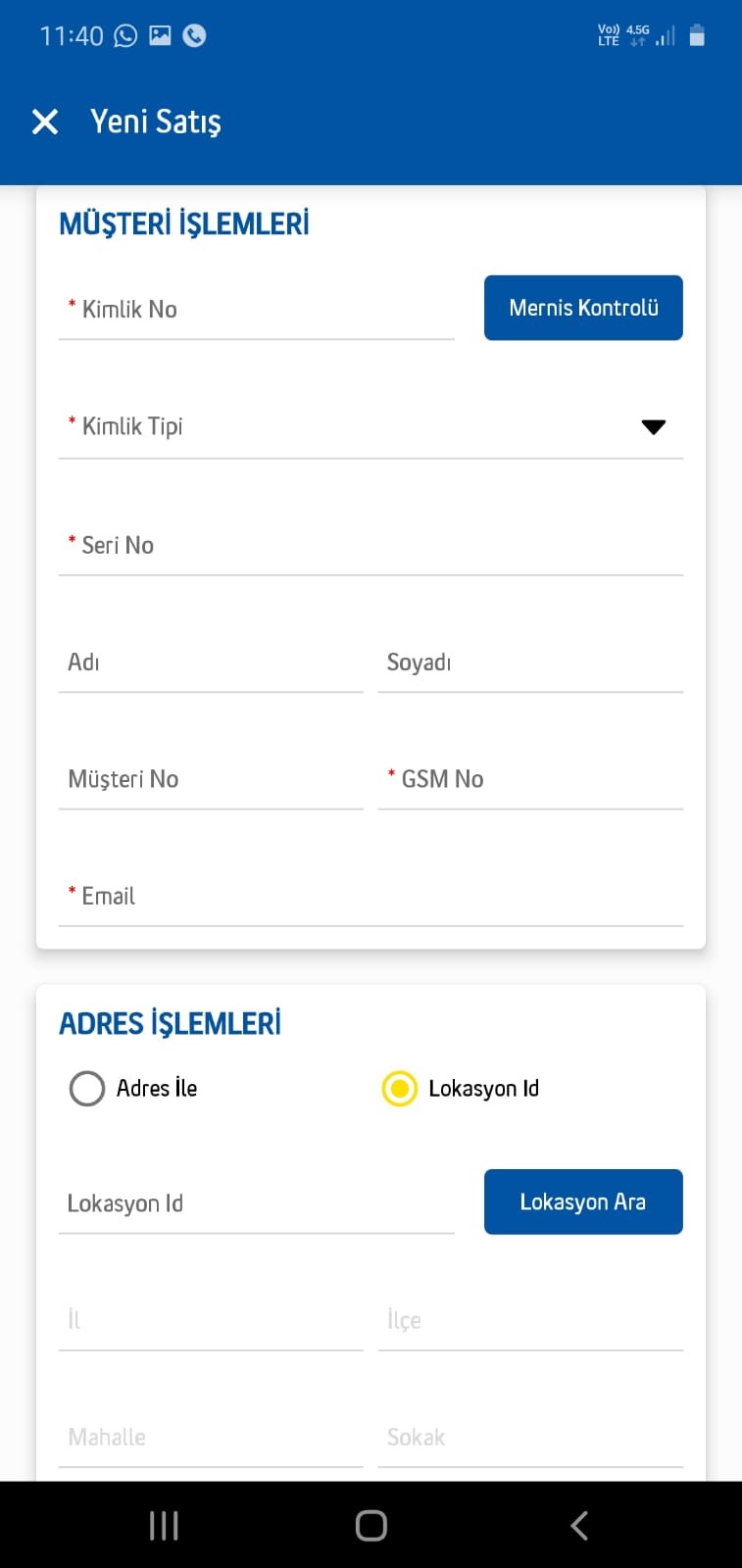This screenshot has width=742, height=1568.
Task: Tap the gallery image notification icon
Action: [160, 36]
